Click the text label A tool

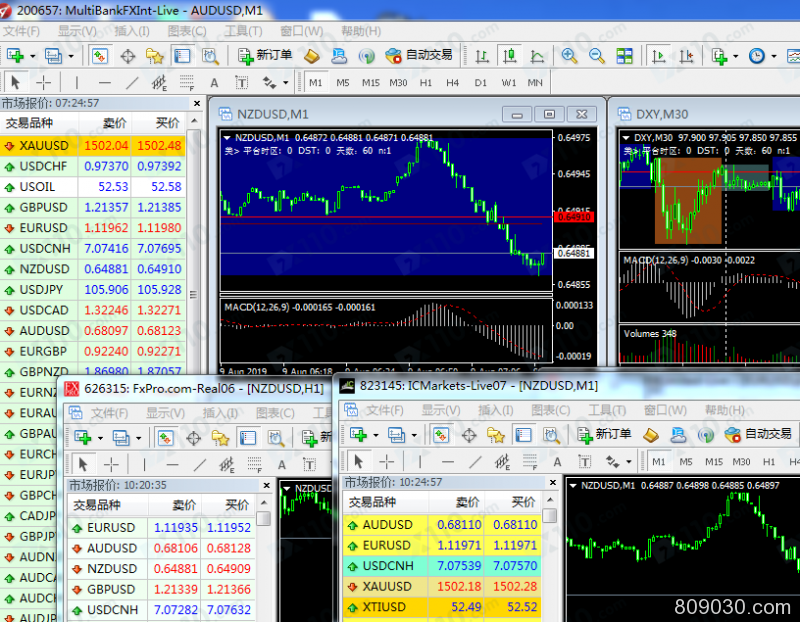(x=214, y=83)
